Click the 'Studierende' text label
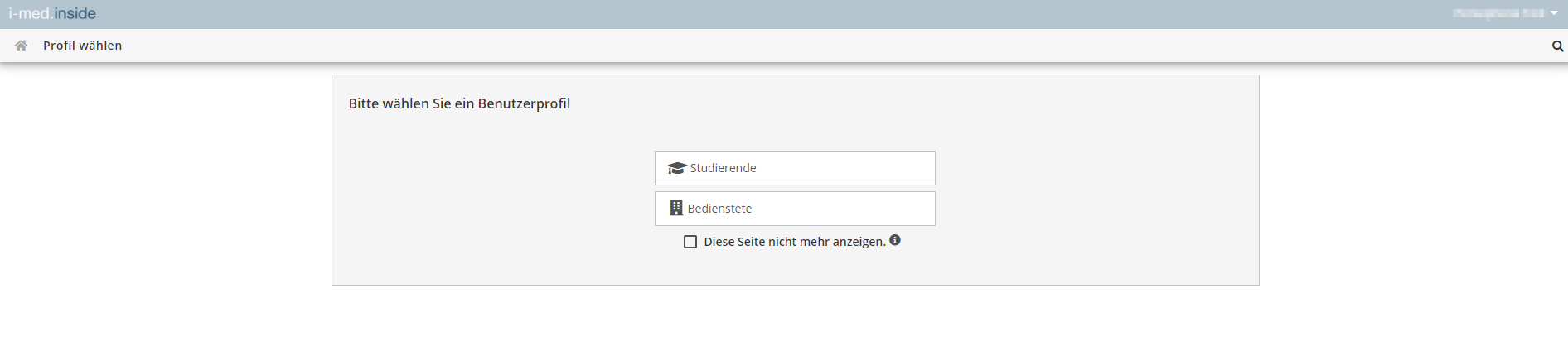The image size is (1568, 361). pyautogui.click(x=723, y=168)
